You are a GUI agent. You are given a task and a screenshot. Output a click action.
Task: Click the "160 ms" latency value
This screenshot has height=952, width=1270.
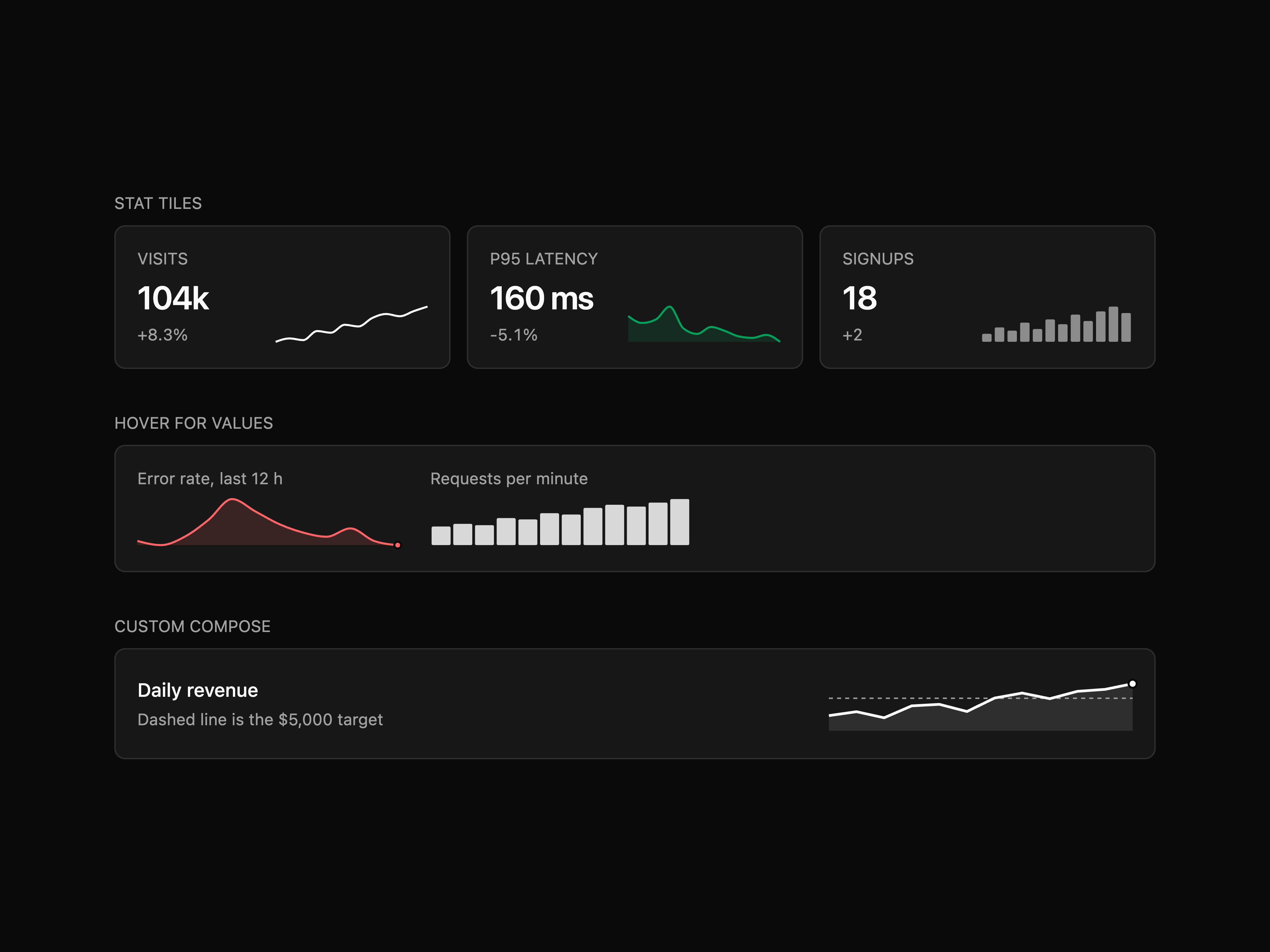click(x=541, y=298)
